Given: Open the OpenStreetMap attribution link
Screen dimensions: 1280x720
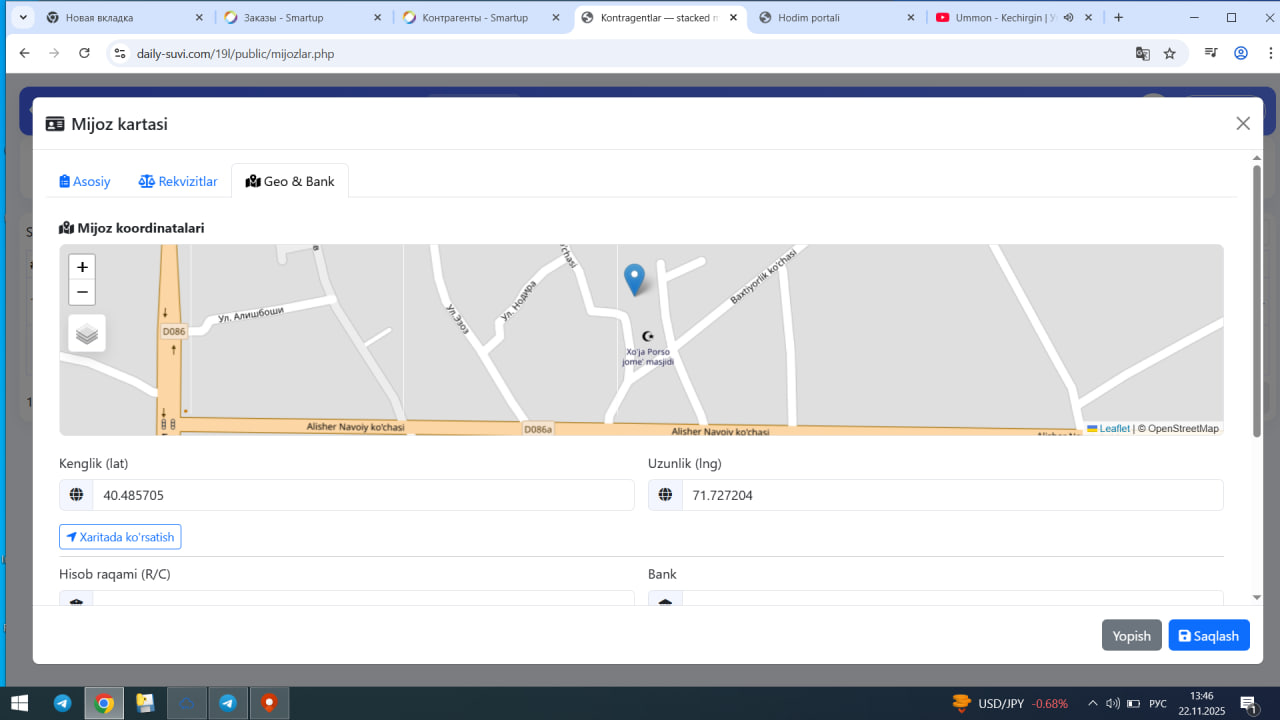Looking at the screenshot, I should coord(1183,428).
